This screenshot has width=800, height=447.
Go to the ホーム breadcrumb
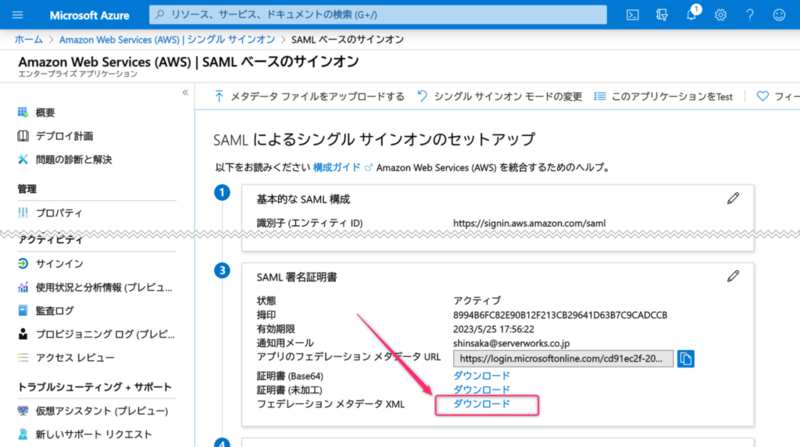[29, 39]
